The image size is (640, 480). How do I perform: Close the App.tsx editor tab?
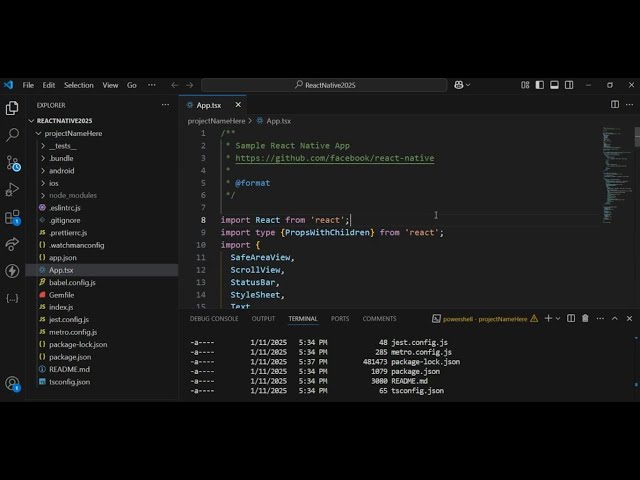[238, 105]
